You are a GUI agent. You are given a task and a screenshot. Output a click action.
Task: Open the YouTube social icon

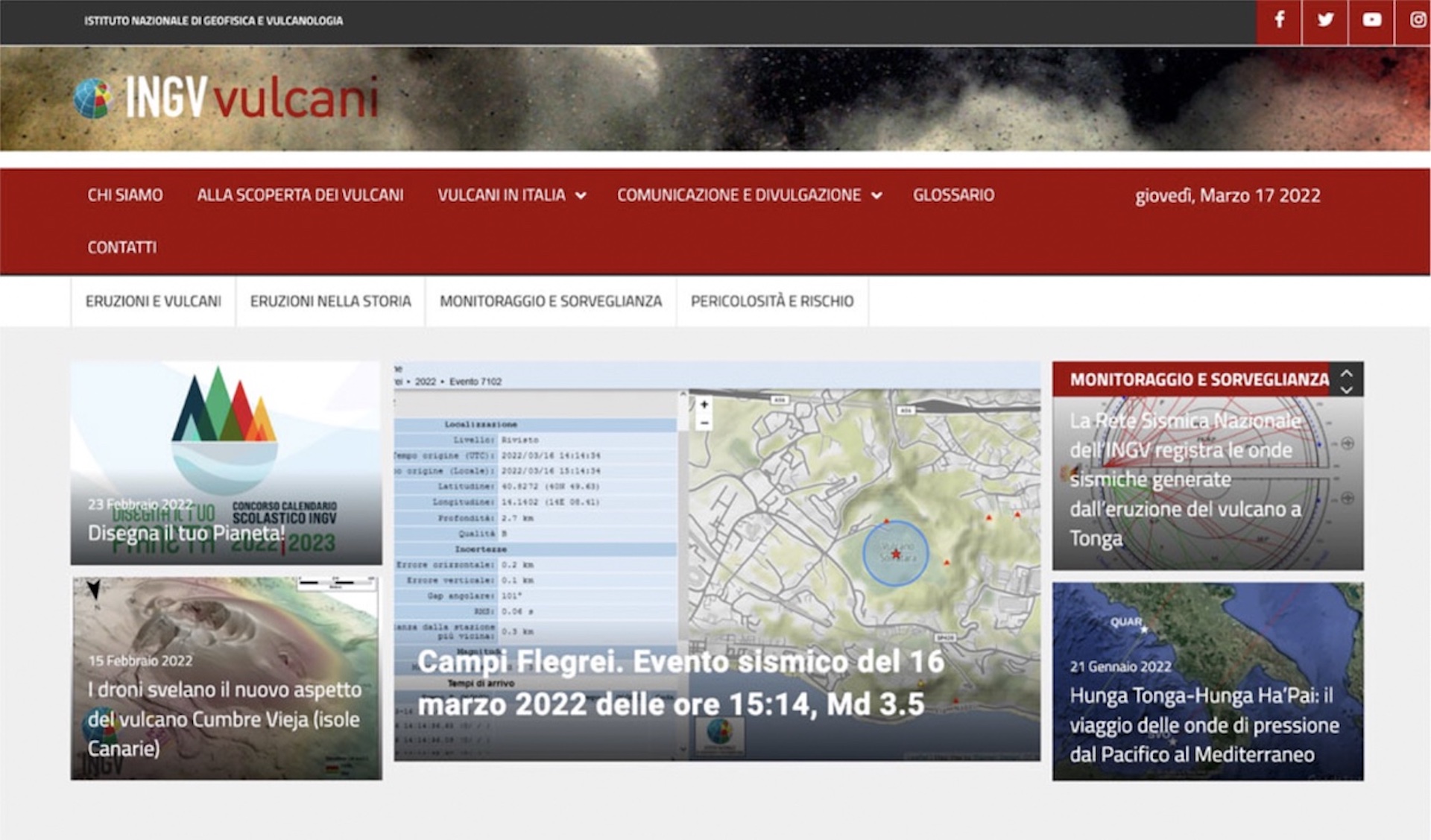(x=1371, y=20)
